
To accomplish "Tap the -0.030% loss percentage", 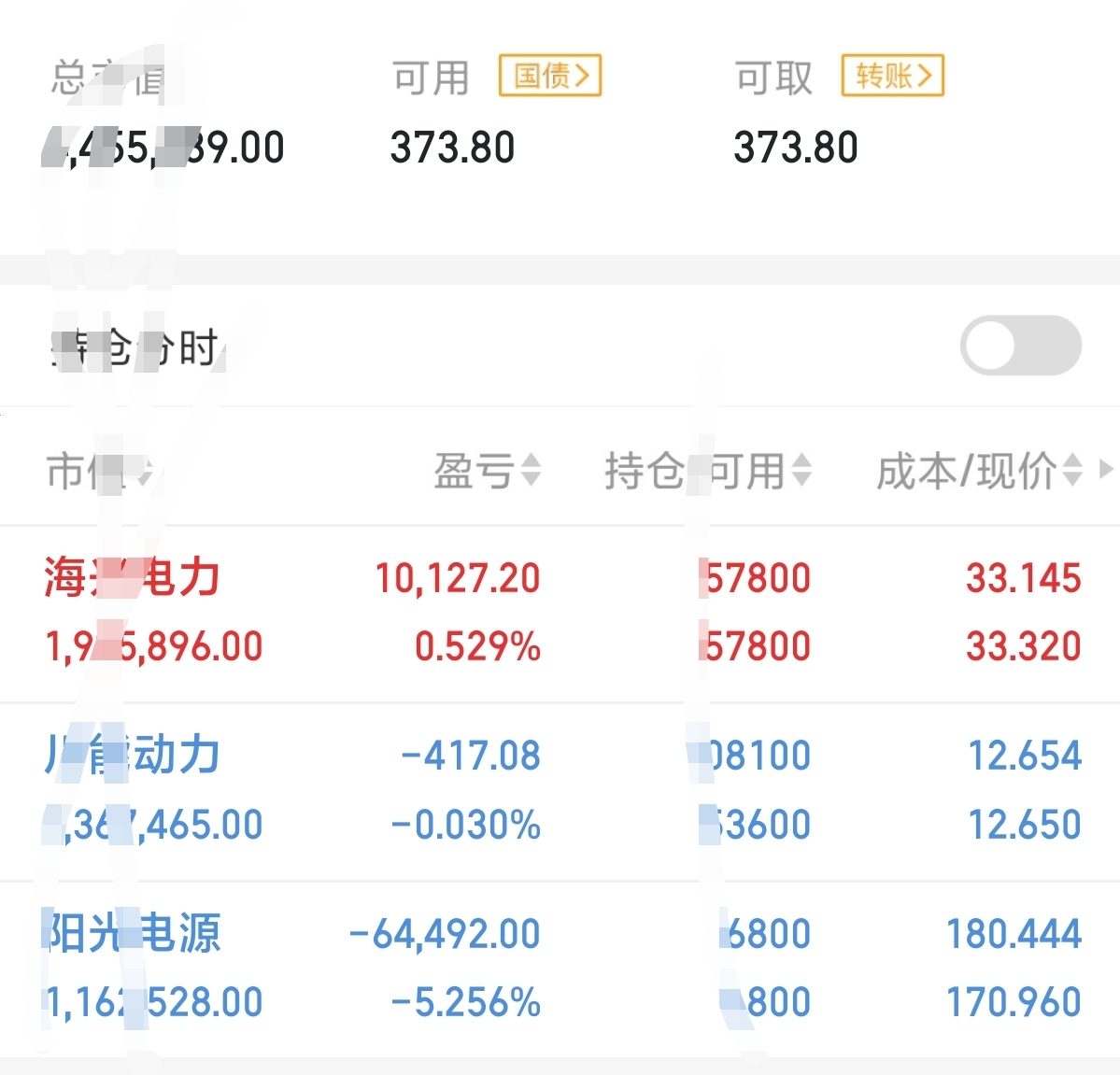I will (465, 825).
